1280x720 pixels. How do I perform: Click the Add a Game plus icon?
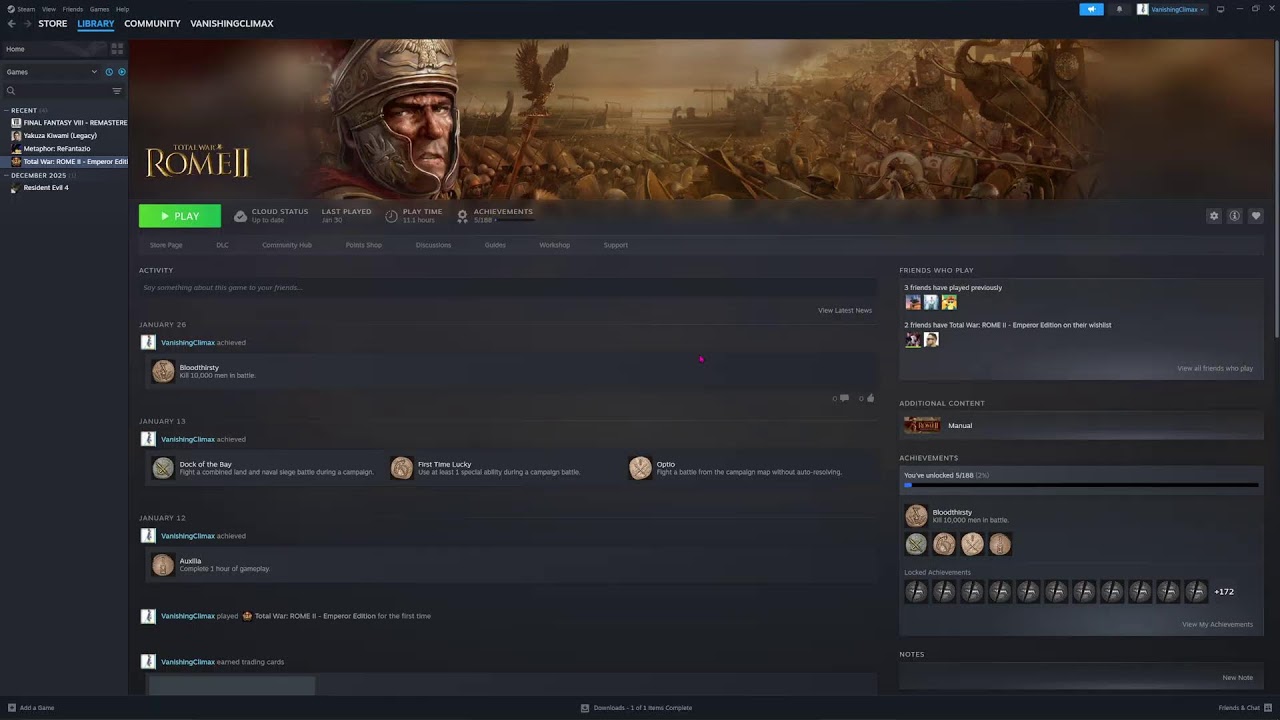click(x=11, y=708)
